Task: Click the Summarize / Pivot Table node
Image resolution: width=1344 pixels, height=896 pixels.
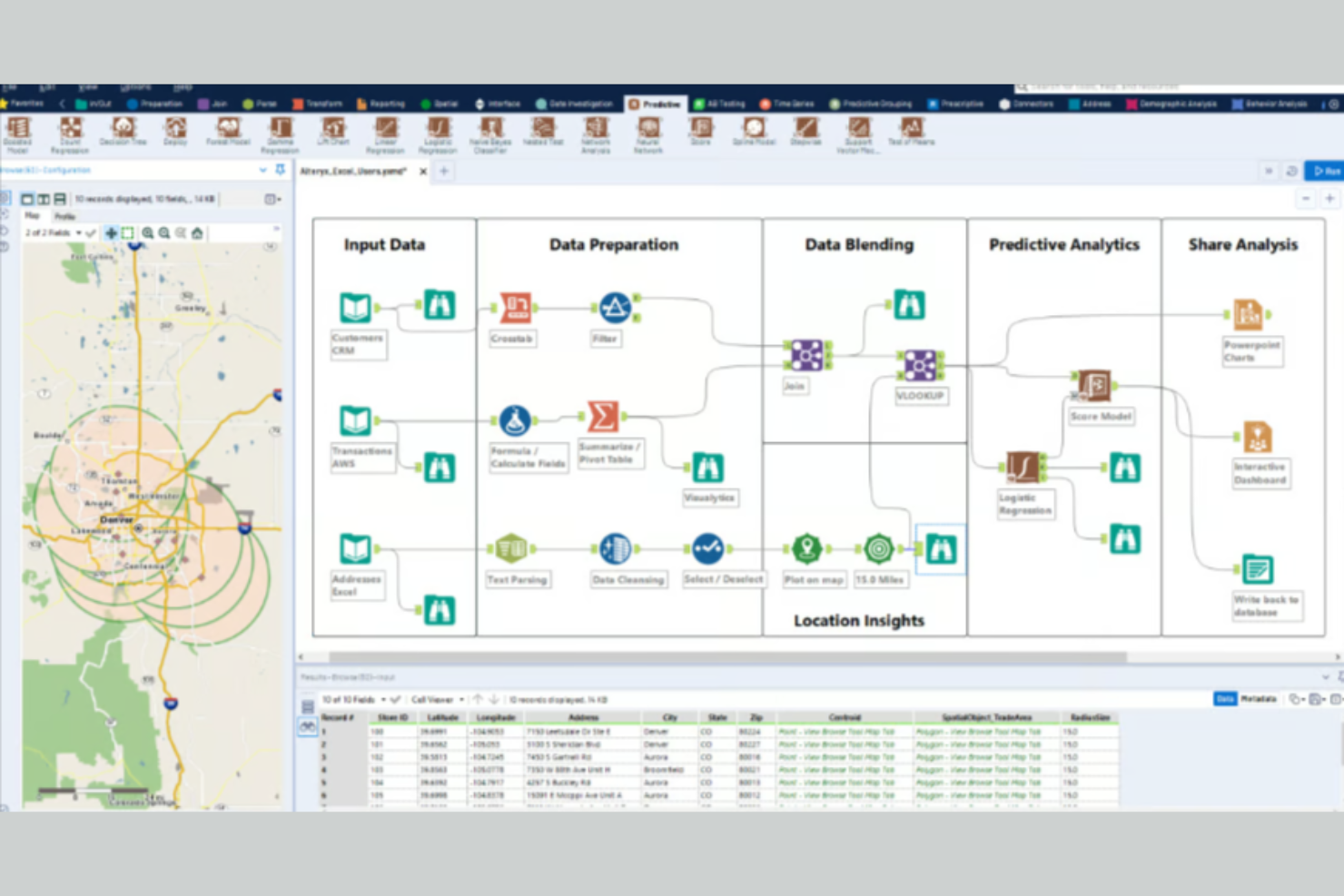Action: tap(602, 417)
